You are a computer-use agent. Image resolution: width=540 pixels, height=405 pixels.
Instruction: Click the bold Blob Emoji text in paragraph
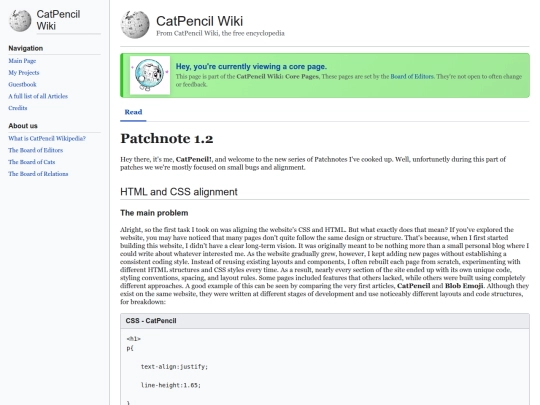(x=464, y=286)
